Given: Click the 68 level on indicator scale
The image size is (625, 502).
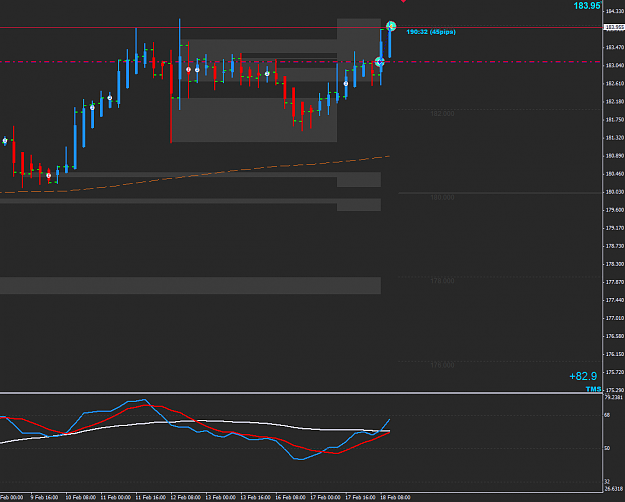Looking at the screenshot, I should 607,415.
